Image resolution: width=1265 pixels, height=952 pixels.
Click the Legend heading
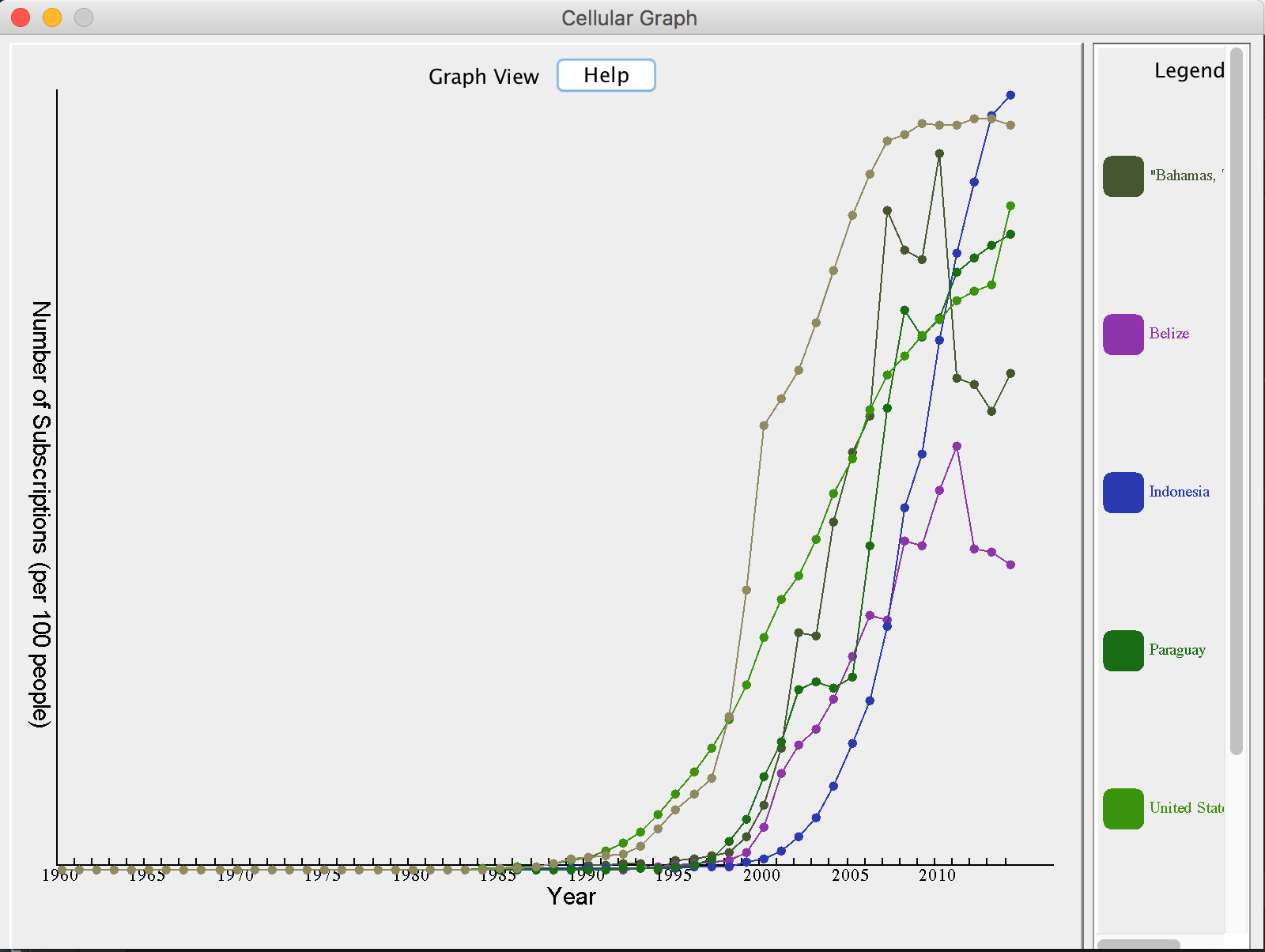click(x=1189, y=70)
